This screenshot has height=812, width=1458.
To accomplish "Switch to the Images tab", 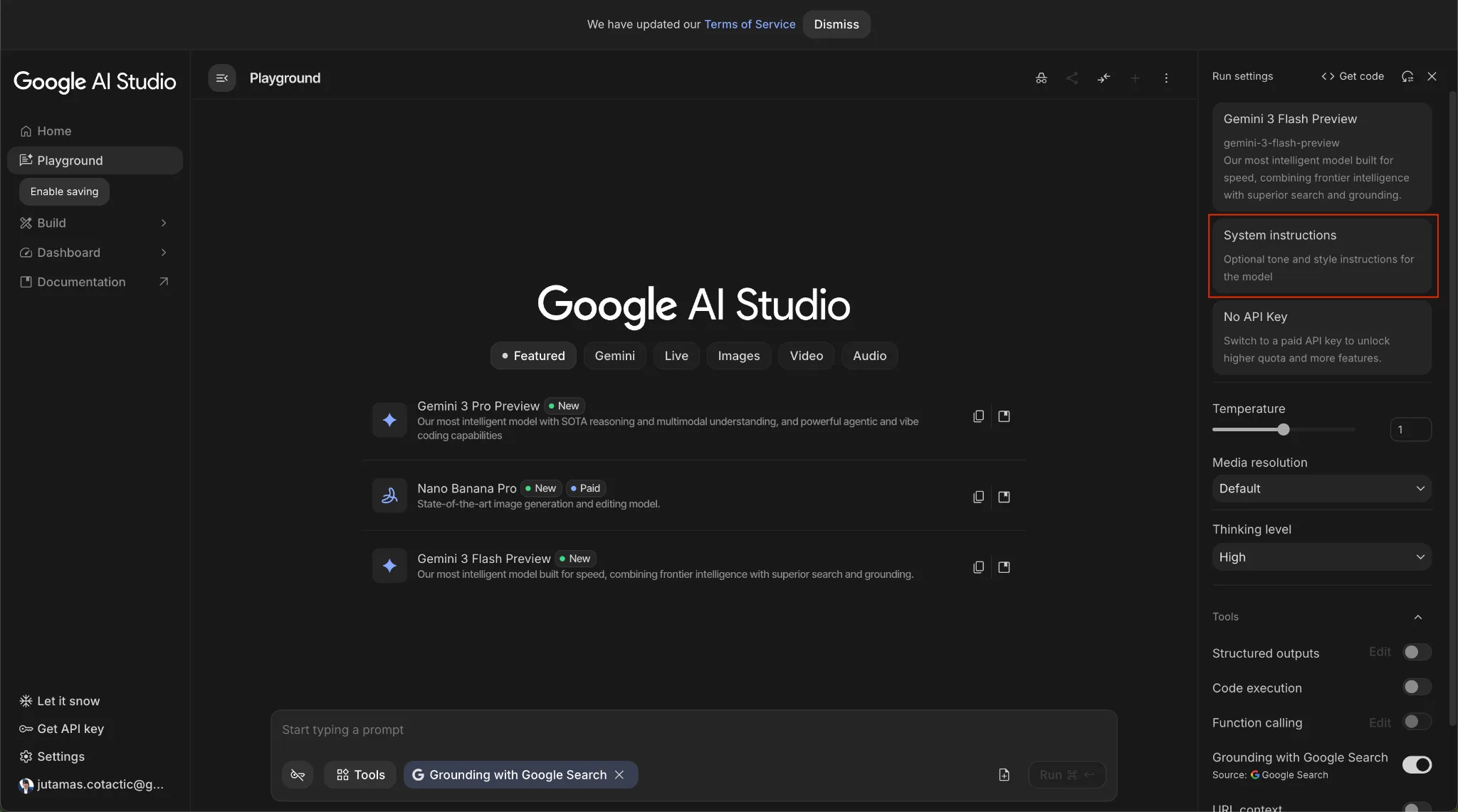I will [x=738, y=356].
